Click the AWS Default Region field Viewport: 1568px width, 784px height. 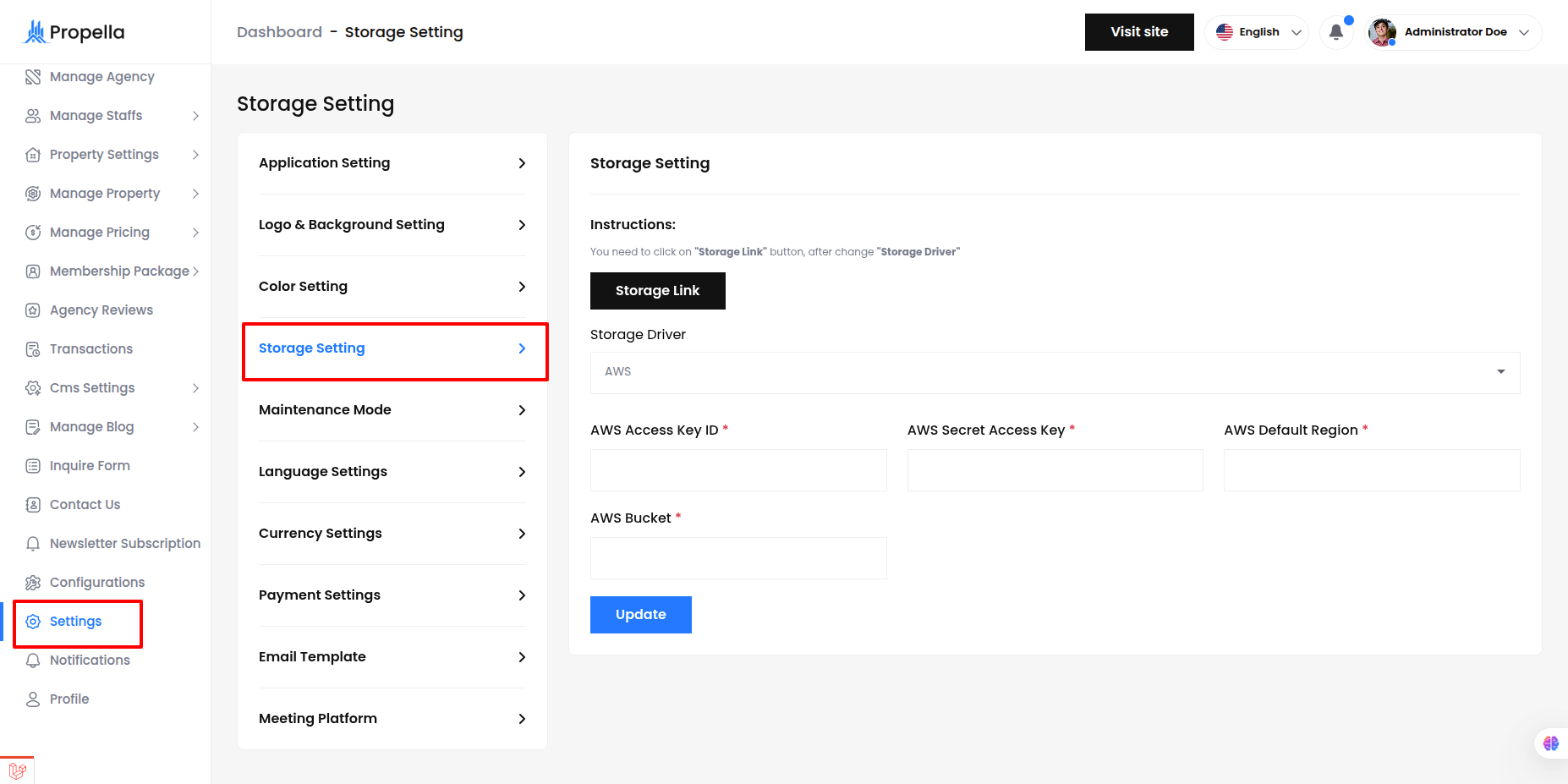[1372, 470]
